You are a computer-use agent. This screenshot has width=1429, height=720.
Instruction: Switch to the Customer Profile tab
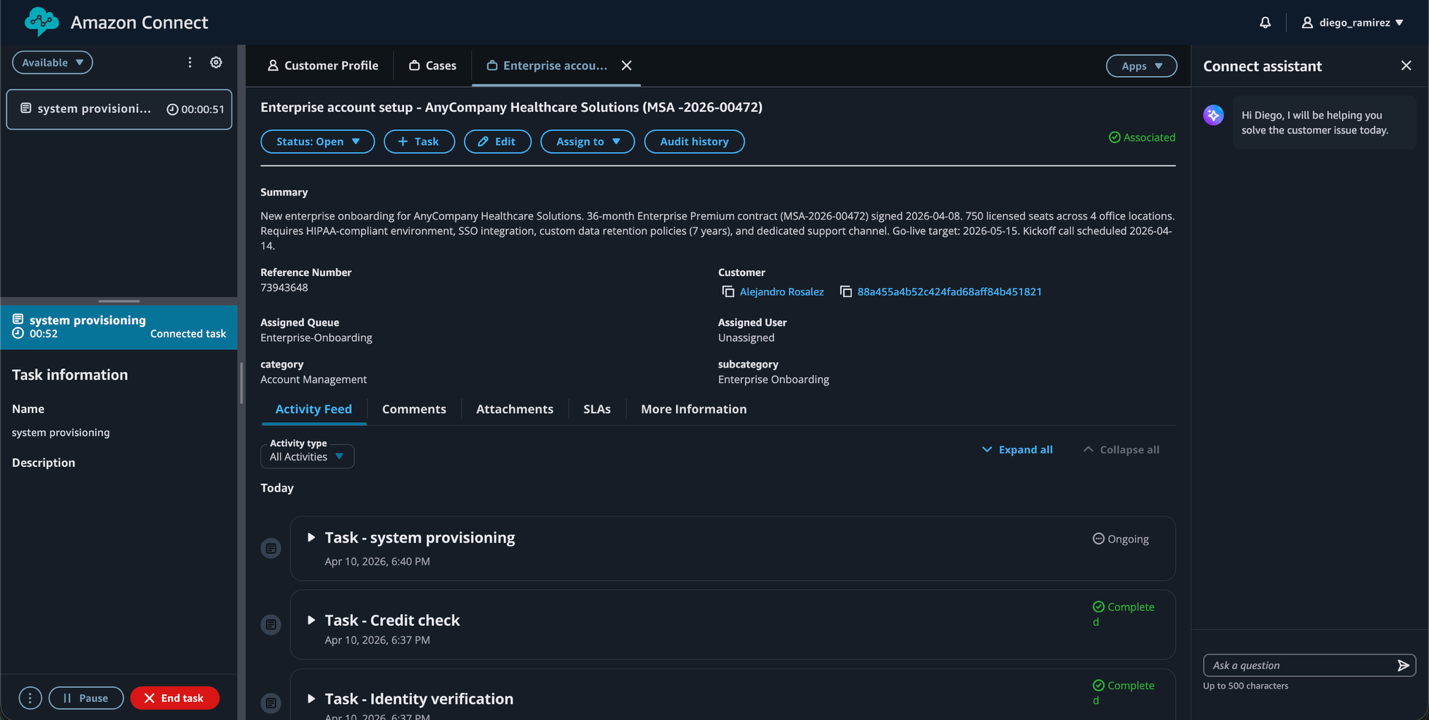click(x=322, y=66)
